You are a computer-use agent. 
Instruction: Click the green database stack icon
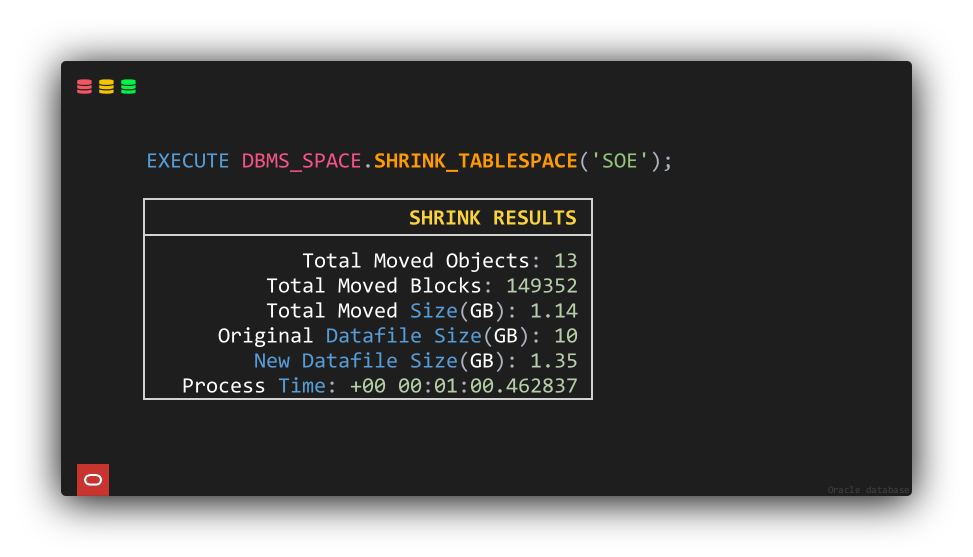[x=128, y=86]
